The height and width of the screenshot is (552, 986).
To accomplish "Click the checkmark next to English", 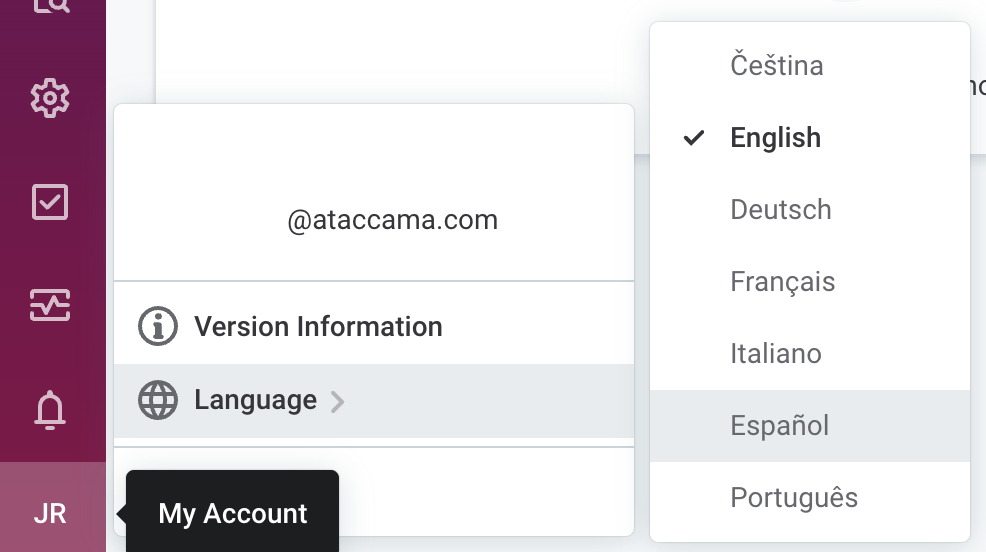I will click(694, 138).
